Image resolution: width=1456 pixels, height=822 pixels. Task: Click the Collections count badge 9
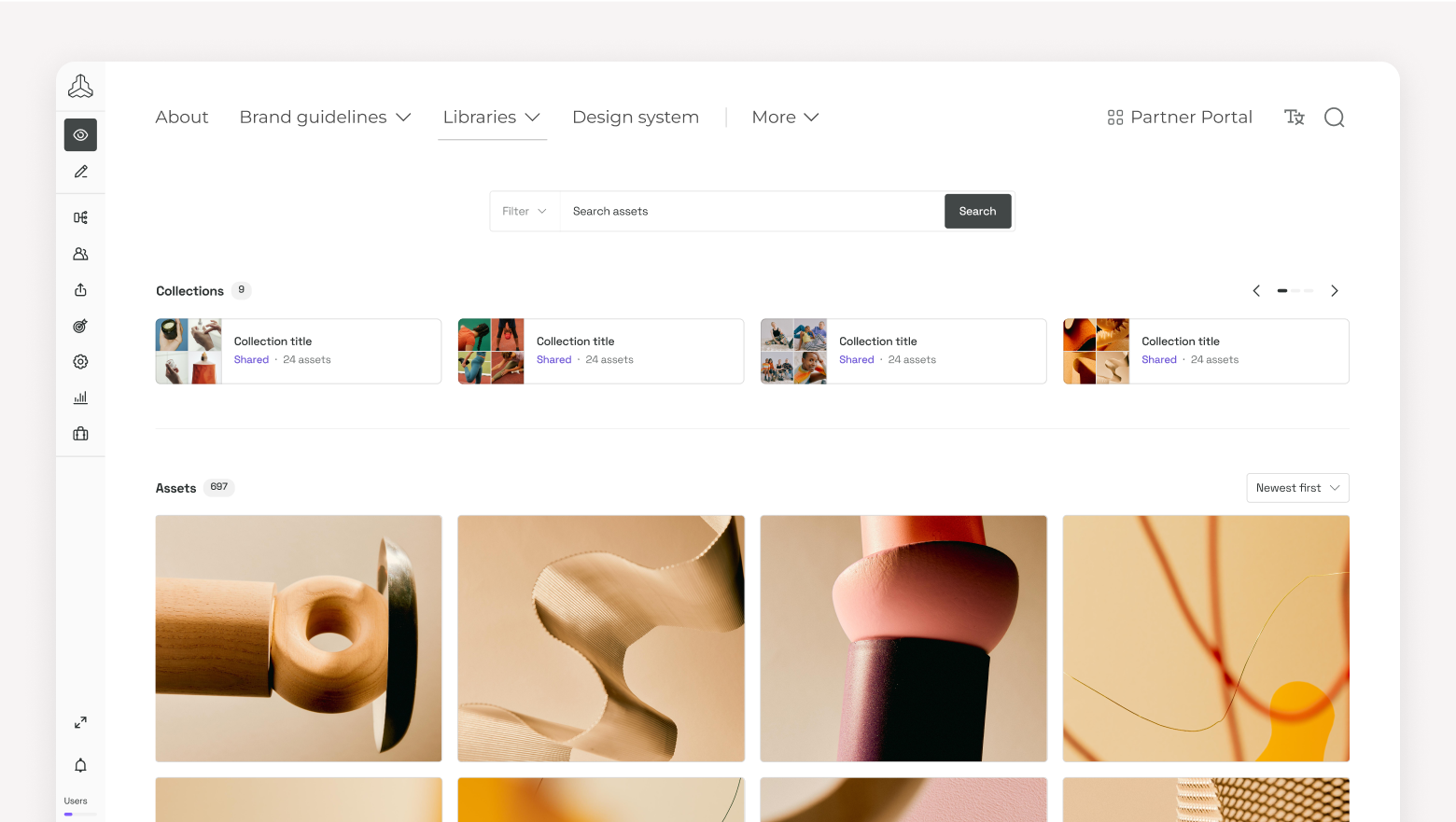point(242,290)
